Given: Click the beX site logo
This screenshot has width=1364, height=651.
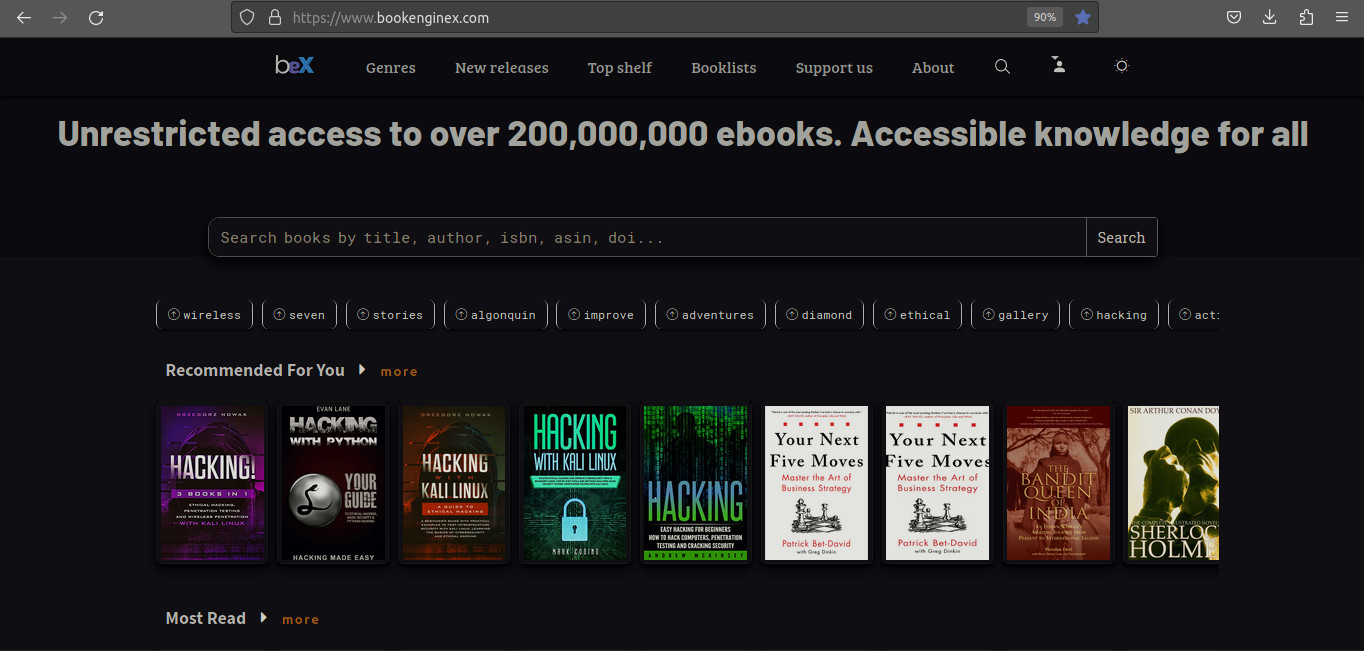Looking at the screenshot, I should 294,66.
